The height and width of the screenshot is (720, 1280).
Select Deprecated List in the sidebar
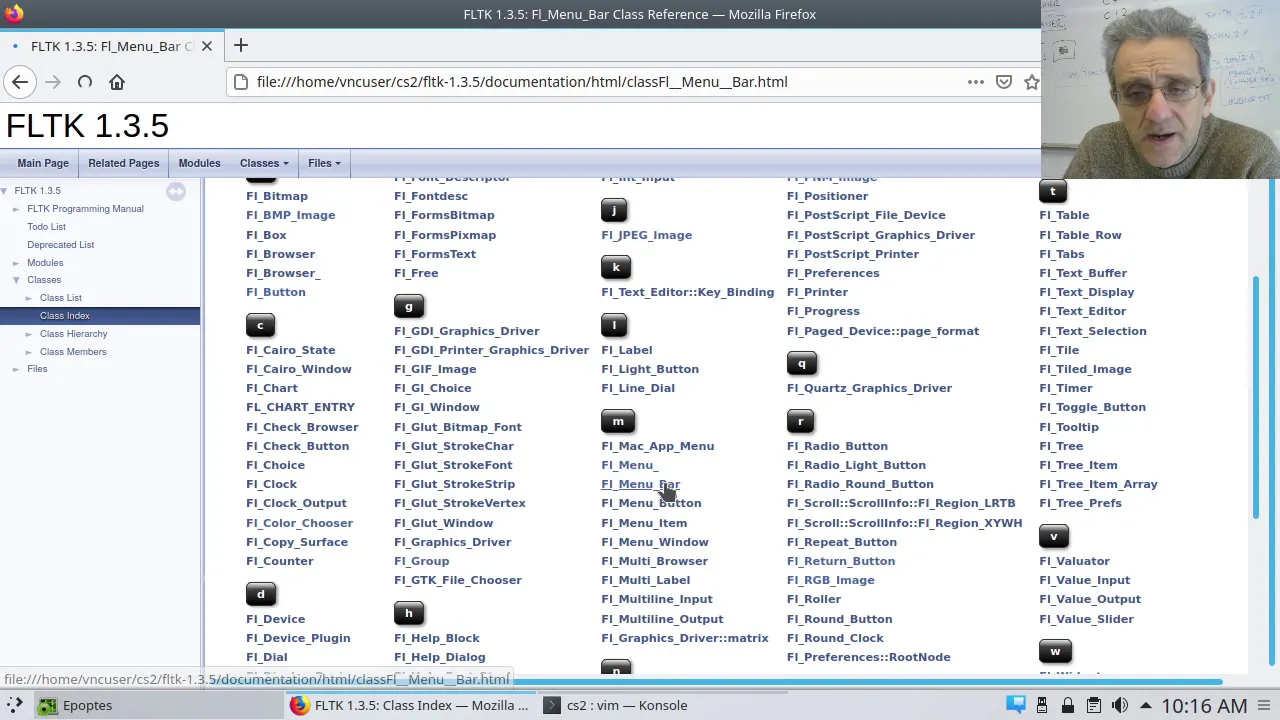pyautogui.click(x=60, y=245)
